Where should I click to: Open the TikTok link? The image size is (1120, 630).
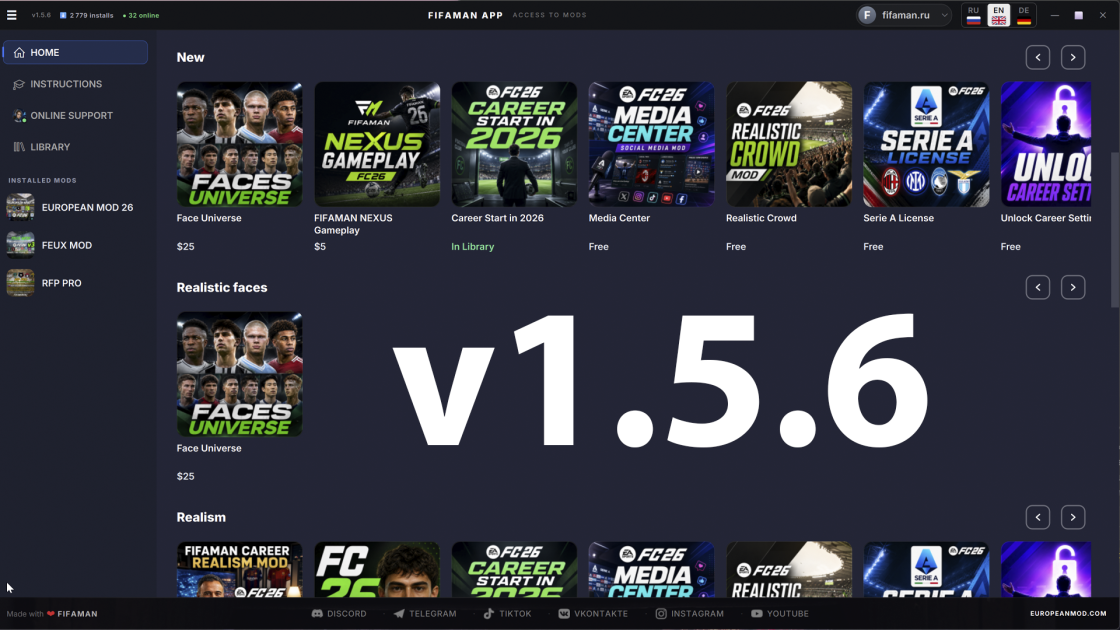pos(508,614)
